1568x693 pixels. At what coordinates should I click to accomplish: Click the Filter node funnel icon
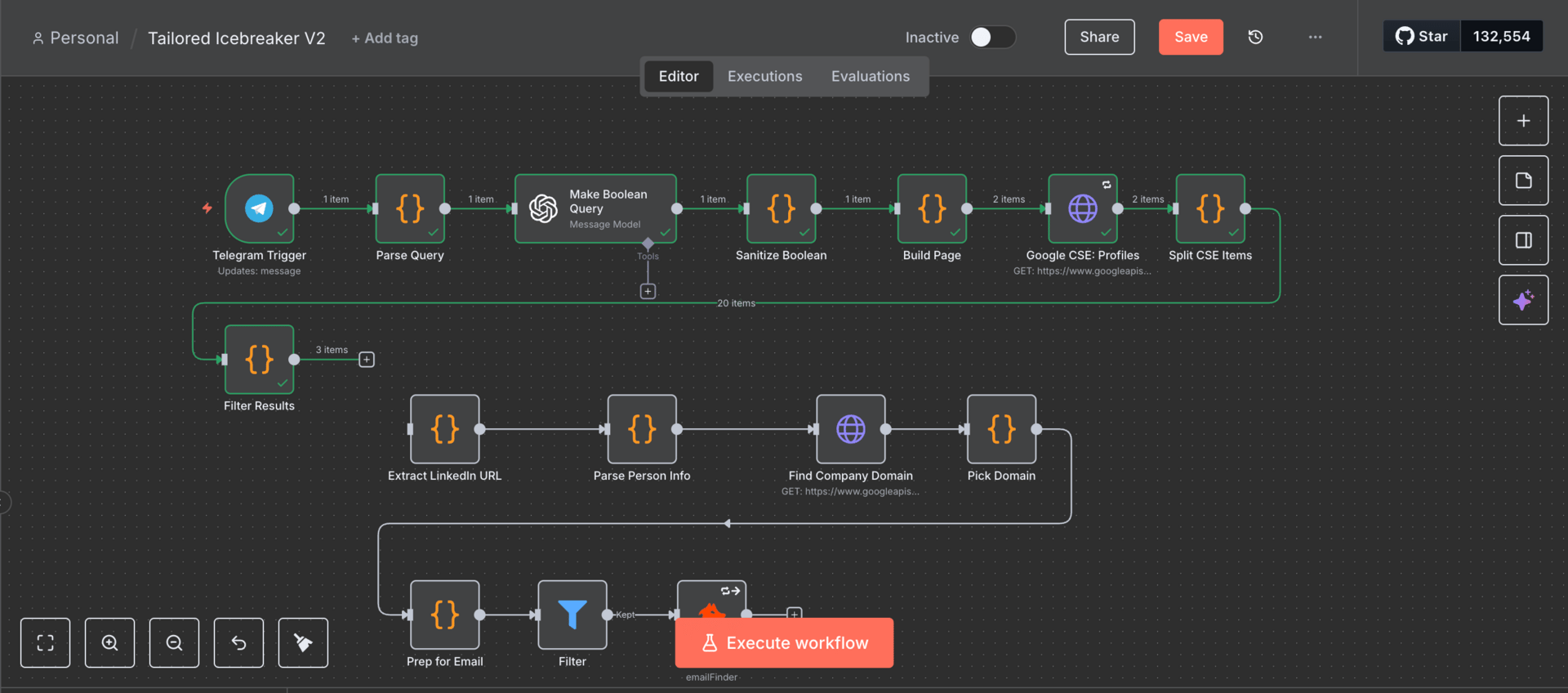(572, 615)
